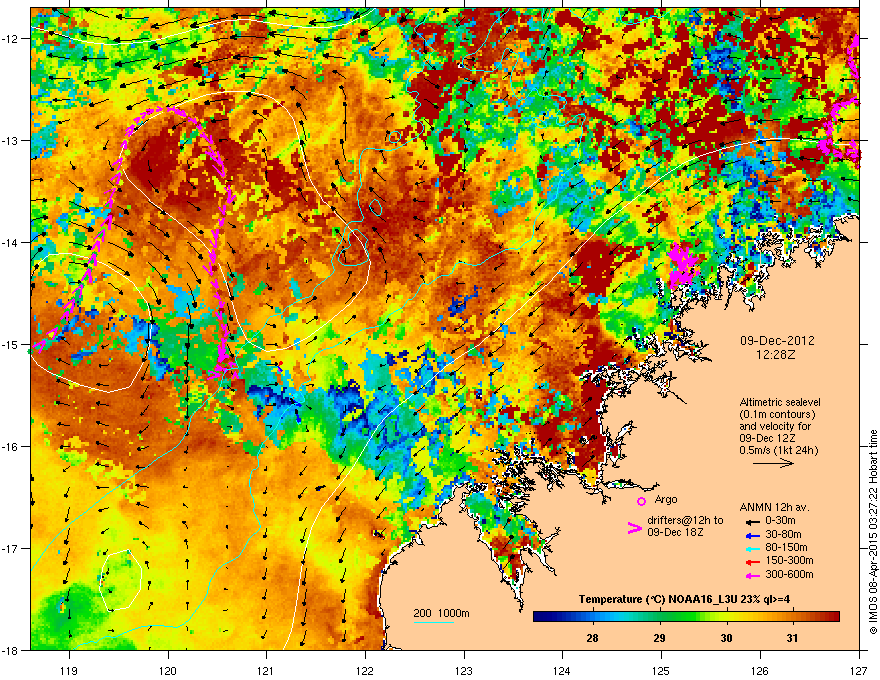
Task: Click the magenta drifter cluster near 125E coast
Action: [682, 266]
